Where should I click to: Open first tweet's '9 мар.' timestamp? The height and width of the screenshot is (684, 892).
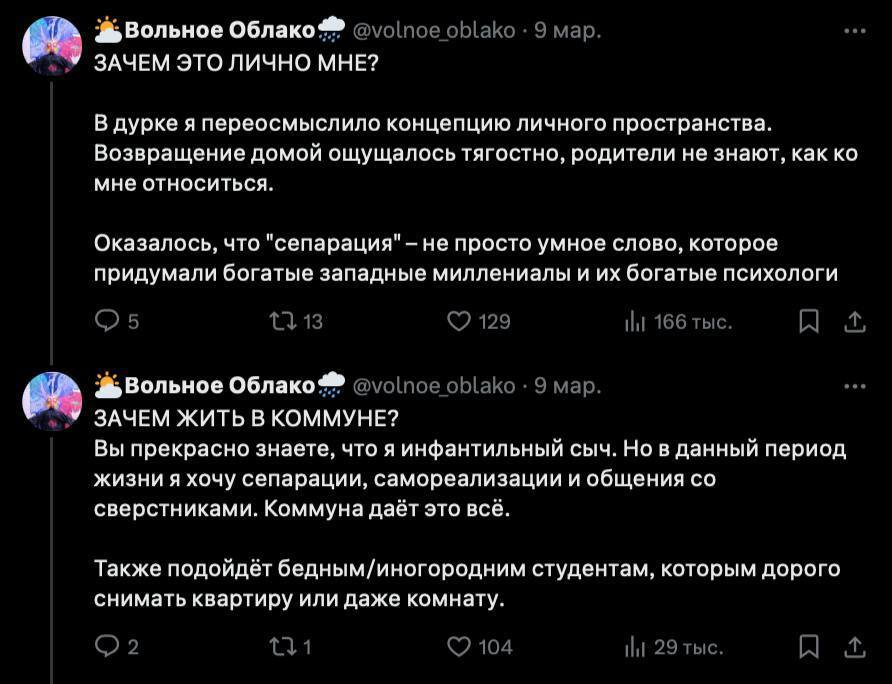click(567, 31)
